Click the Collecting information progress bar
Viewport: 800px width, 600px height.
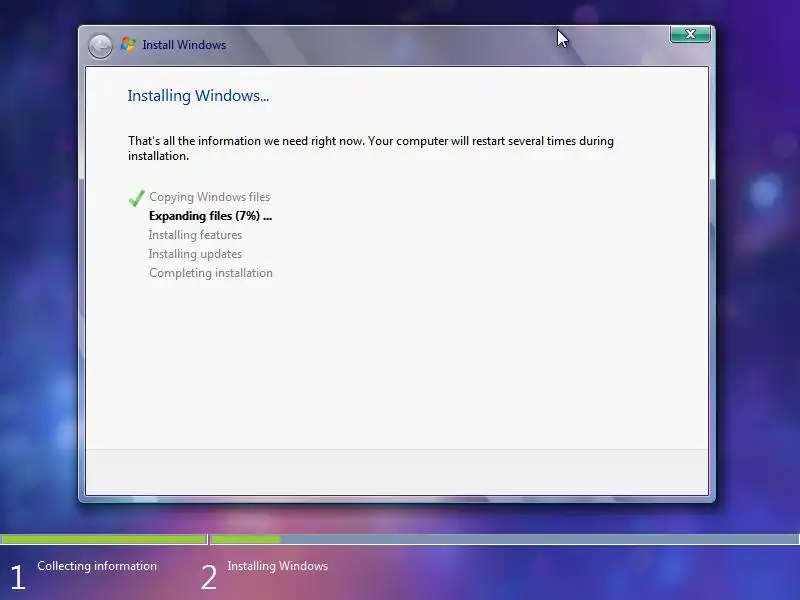click(104, 539)
